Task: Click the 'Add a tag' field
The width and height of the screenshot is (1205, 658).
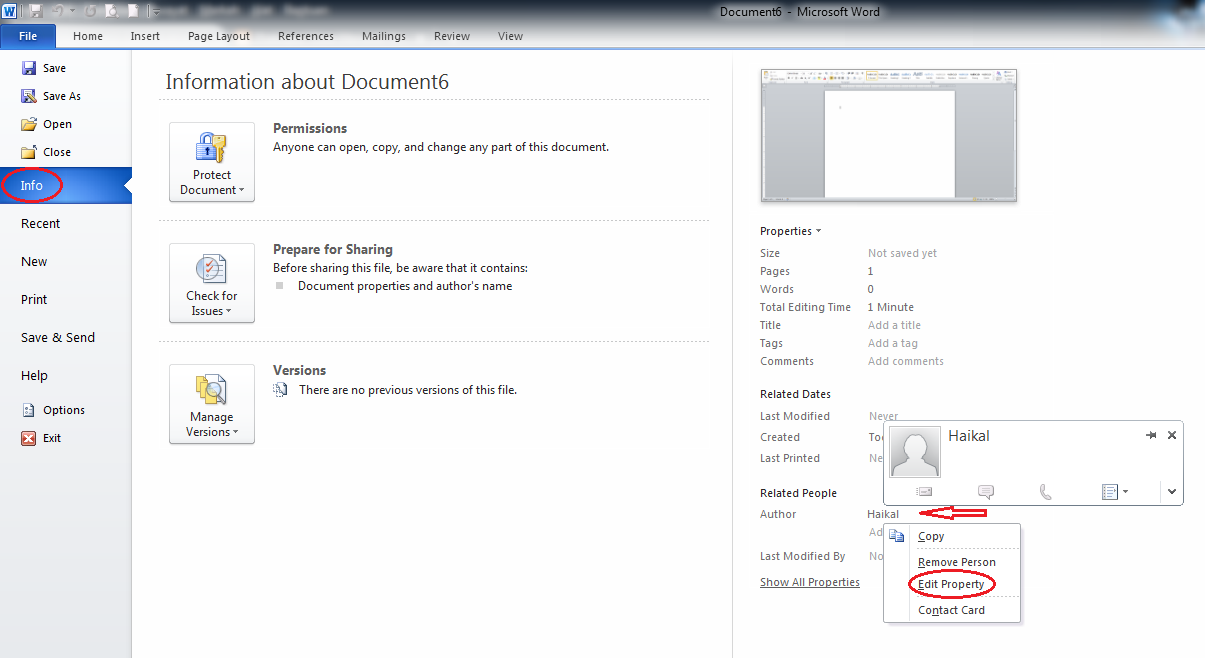Action: [893, 343]
